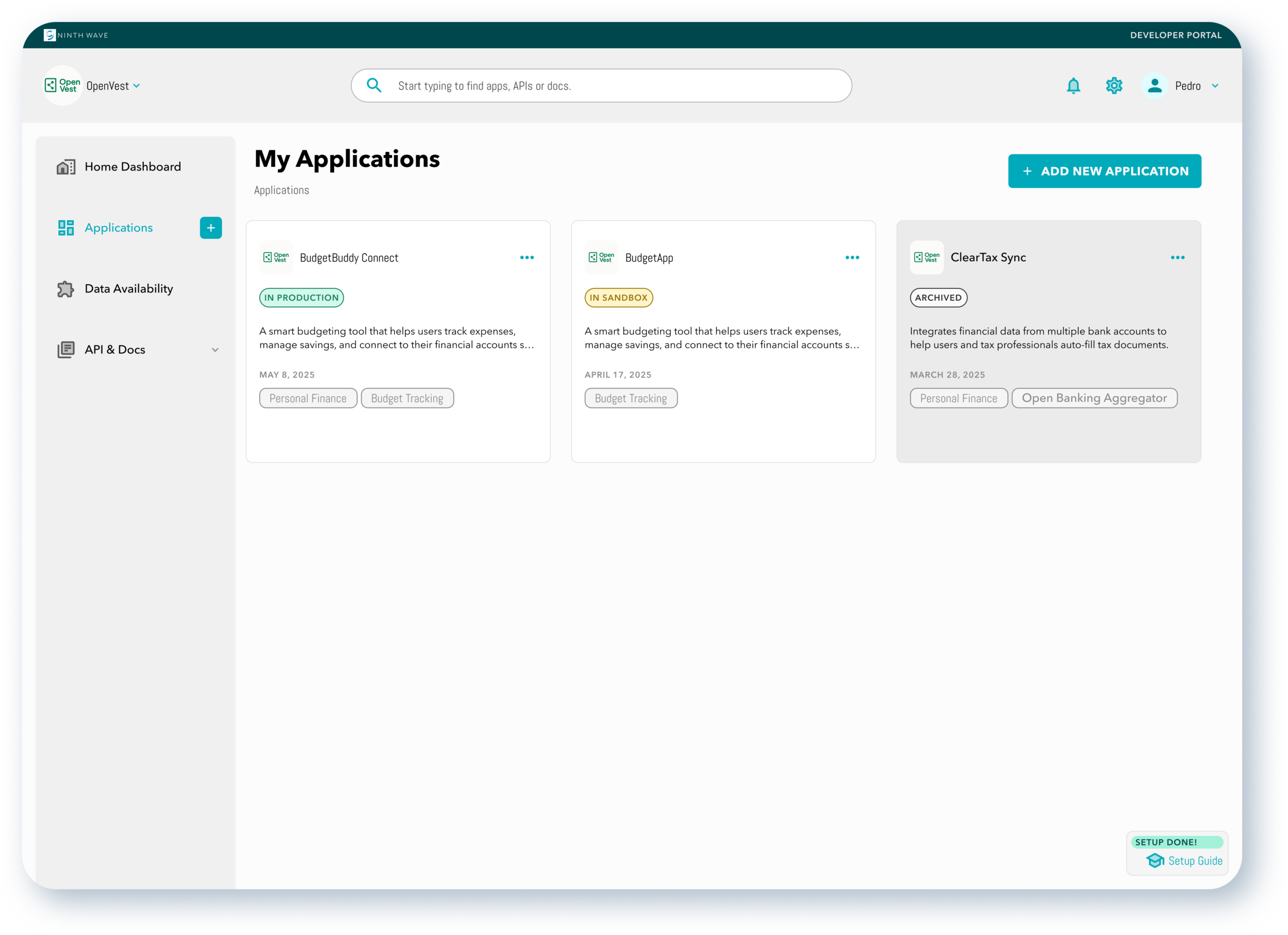Select Applications in the sidebar

click(x=118, y=228)
